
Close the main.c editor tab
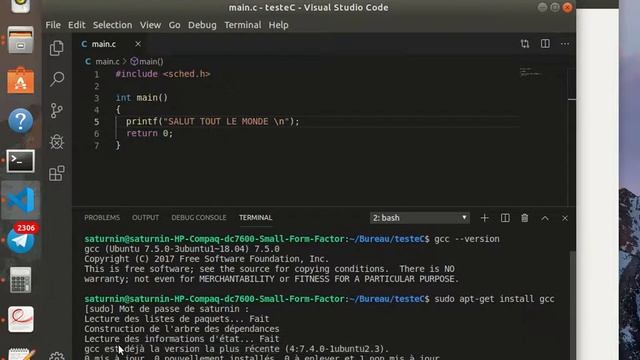(x=138, y=44)
